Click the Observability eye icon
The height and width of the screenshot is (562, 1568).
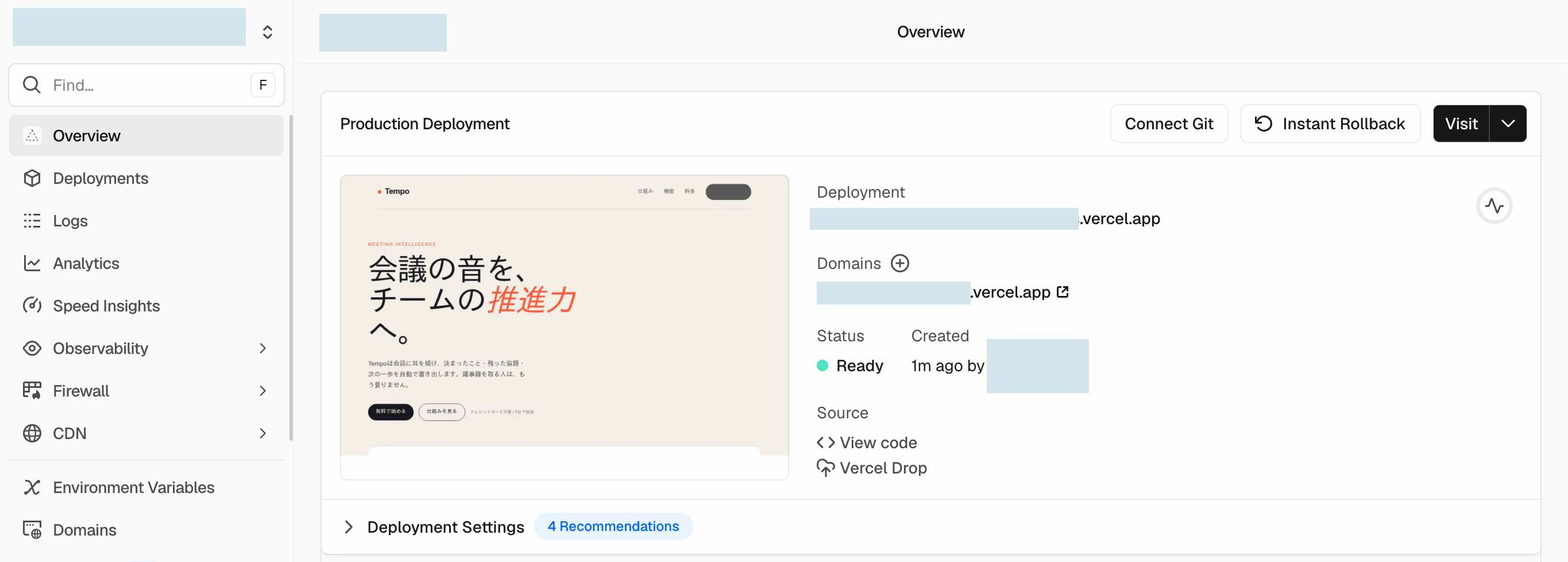click(x=32, y=348)
